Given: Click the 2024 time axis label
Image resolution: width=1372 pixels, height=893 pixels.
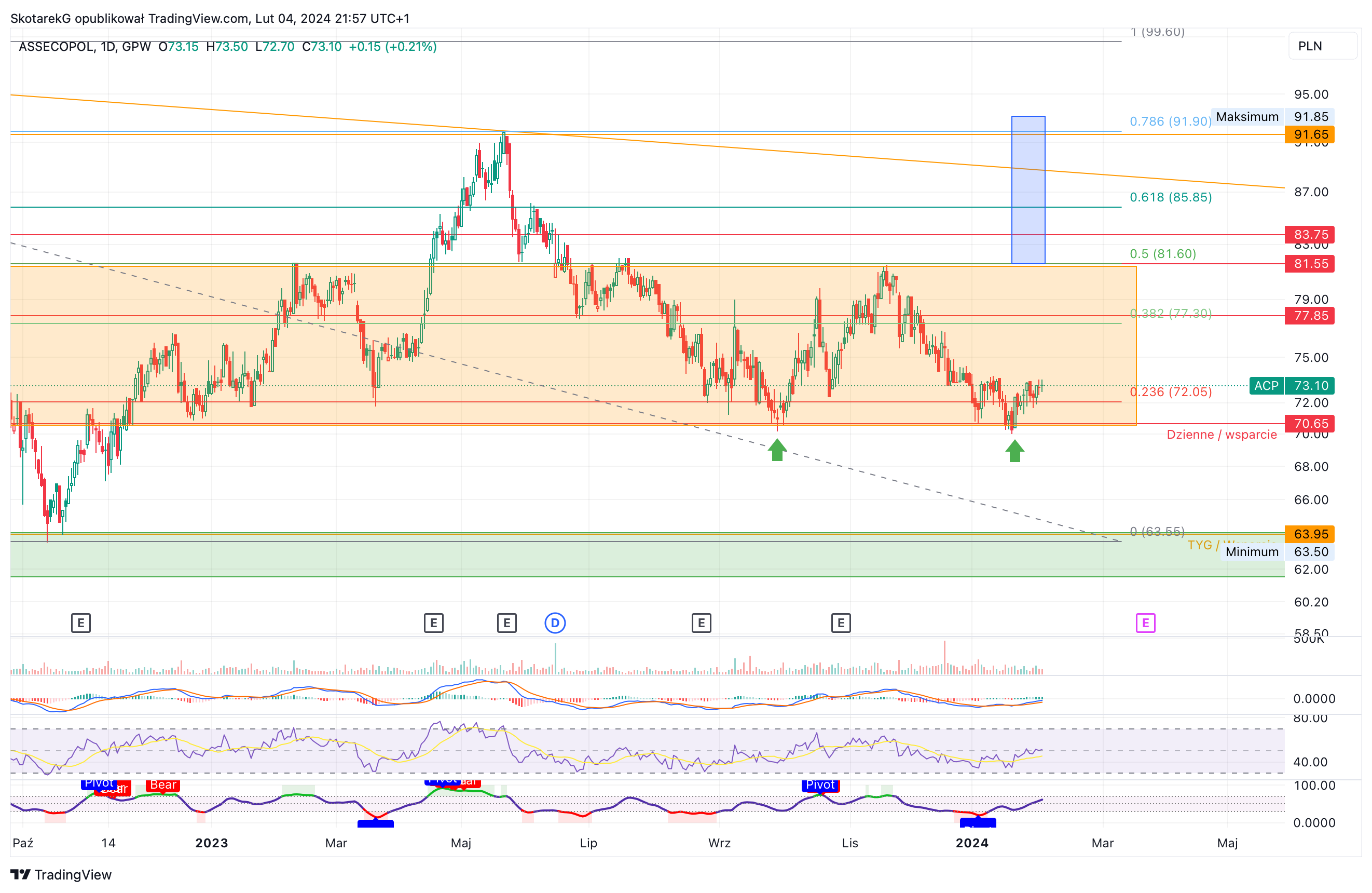Looking at the screenshot, I should pyautogui.click(x=972, y=843).
